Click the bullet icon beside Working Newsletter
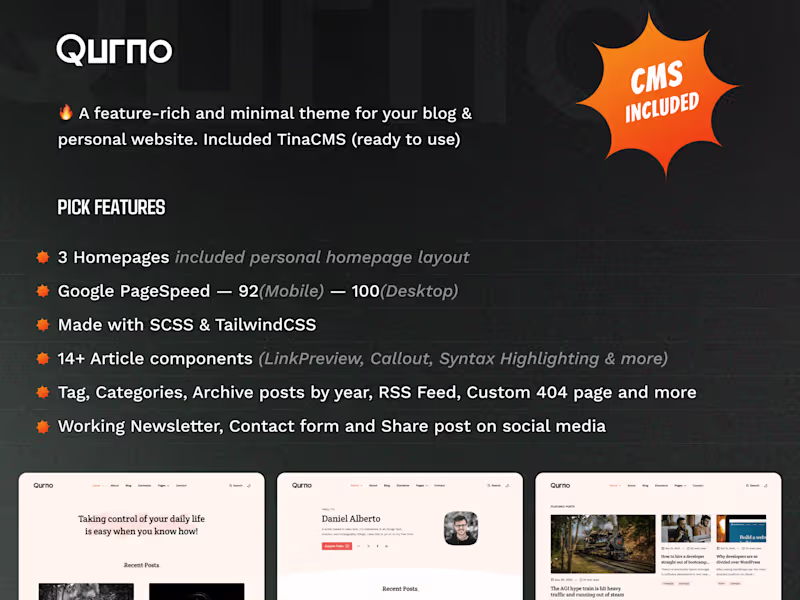800x600 pixels. pos(43,426)
